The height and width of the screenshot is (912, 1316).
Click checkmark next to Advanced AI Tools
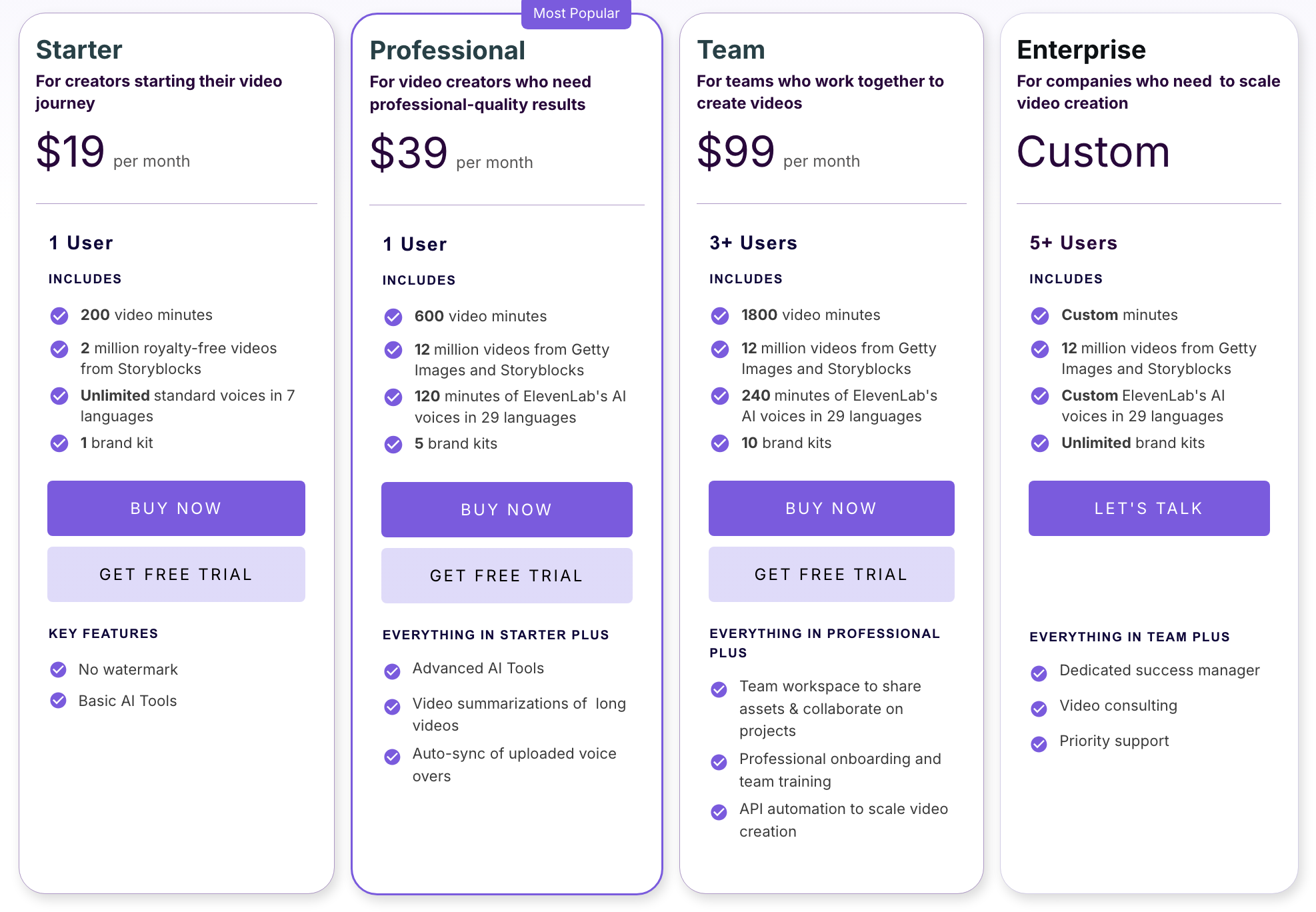tap(393, 671)
